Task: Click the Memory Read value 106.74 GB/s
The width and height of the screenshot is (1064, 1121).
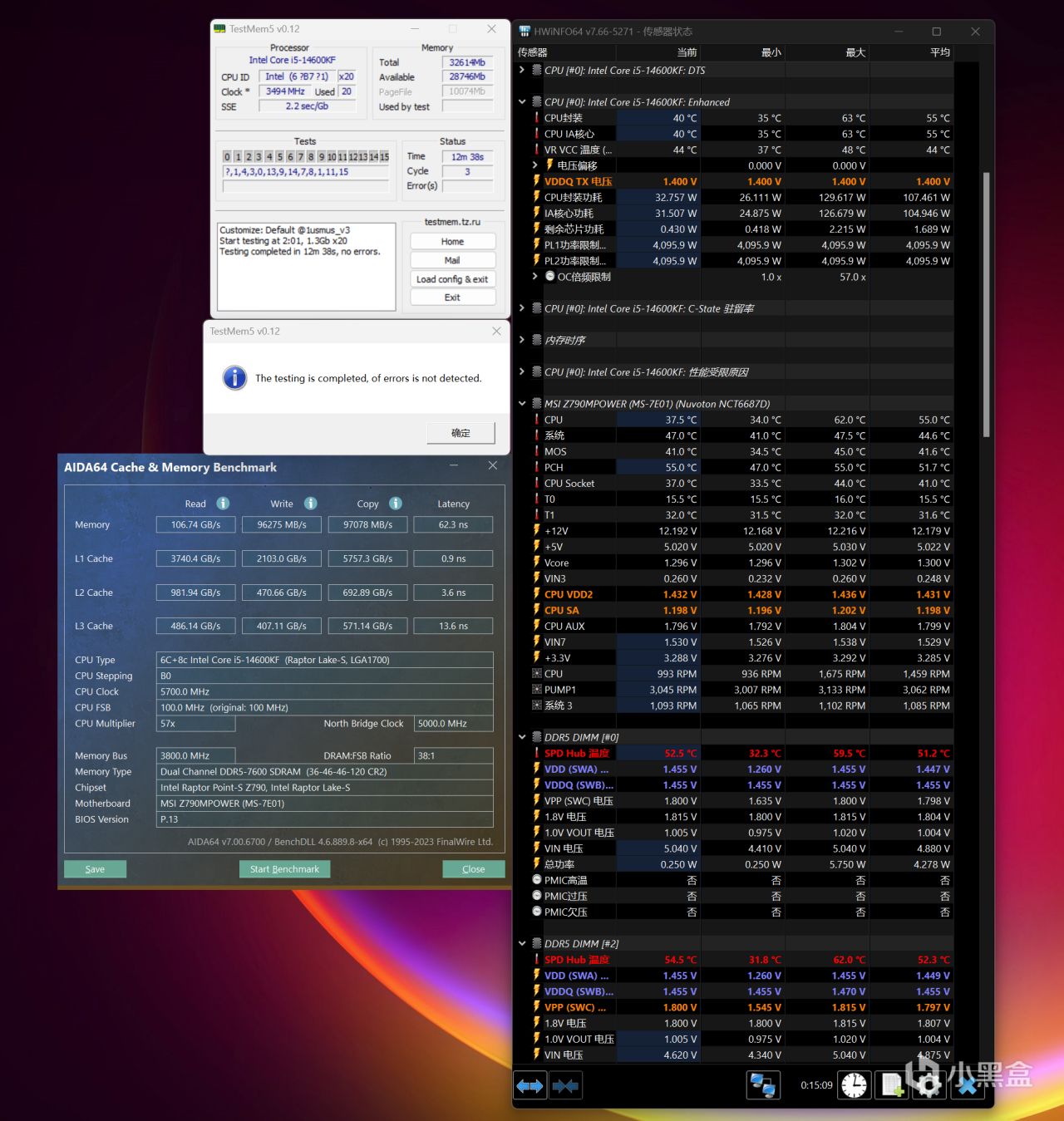Action: (195, 525)
